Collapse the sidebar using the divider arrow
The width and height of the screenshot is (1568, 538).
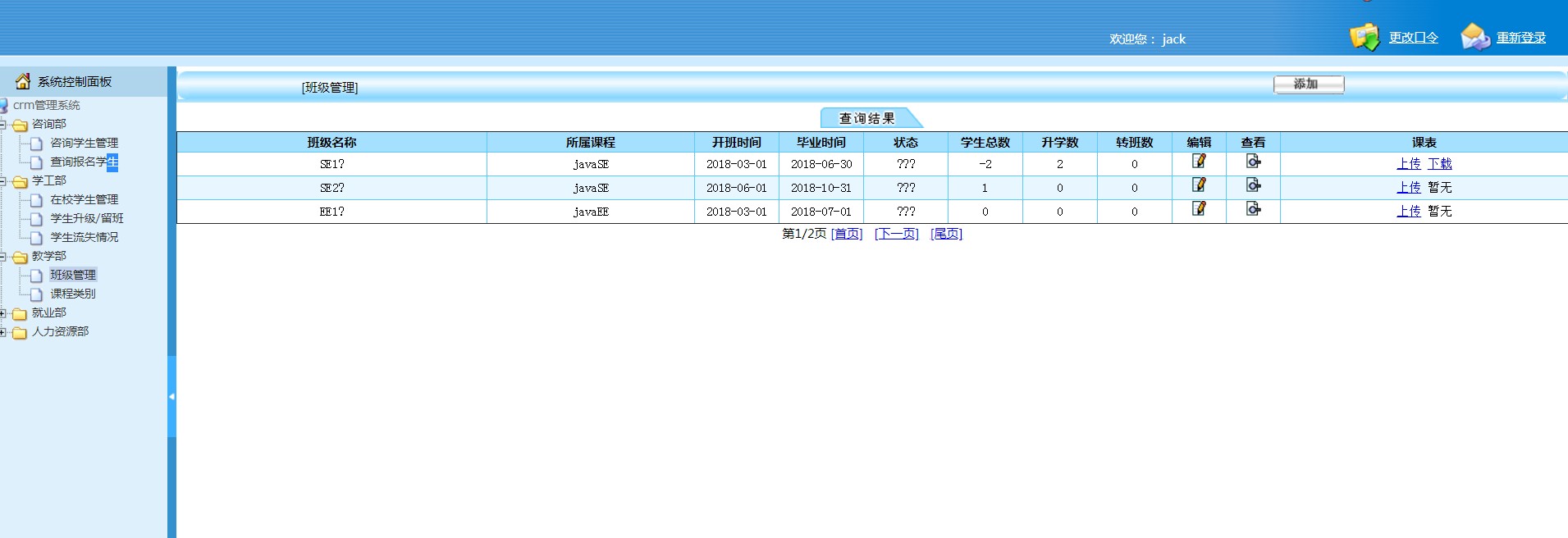pyautogui.click(x=171, y=397)
